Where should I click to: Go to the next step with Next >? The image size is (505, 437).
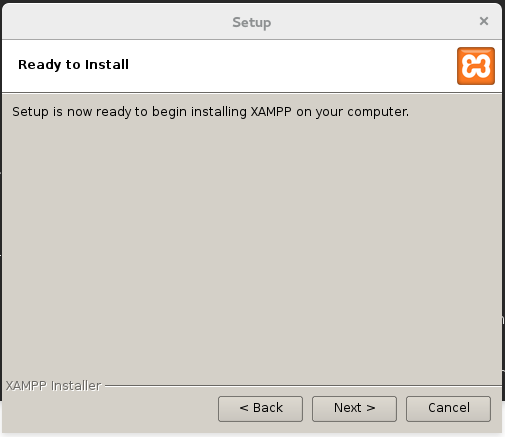point(354,409)
